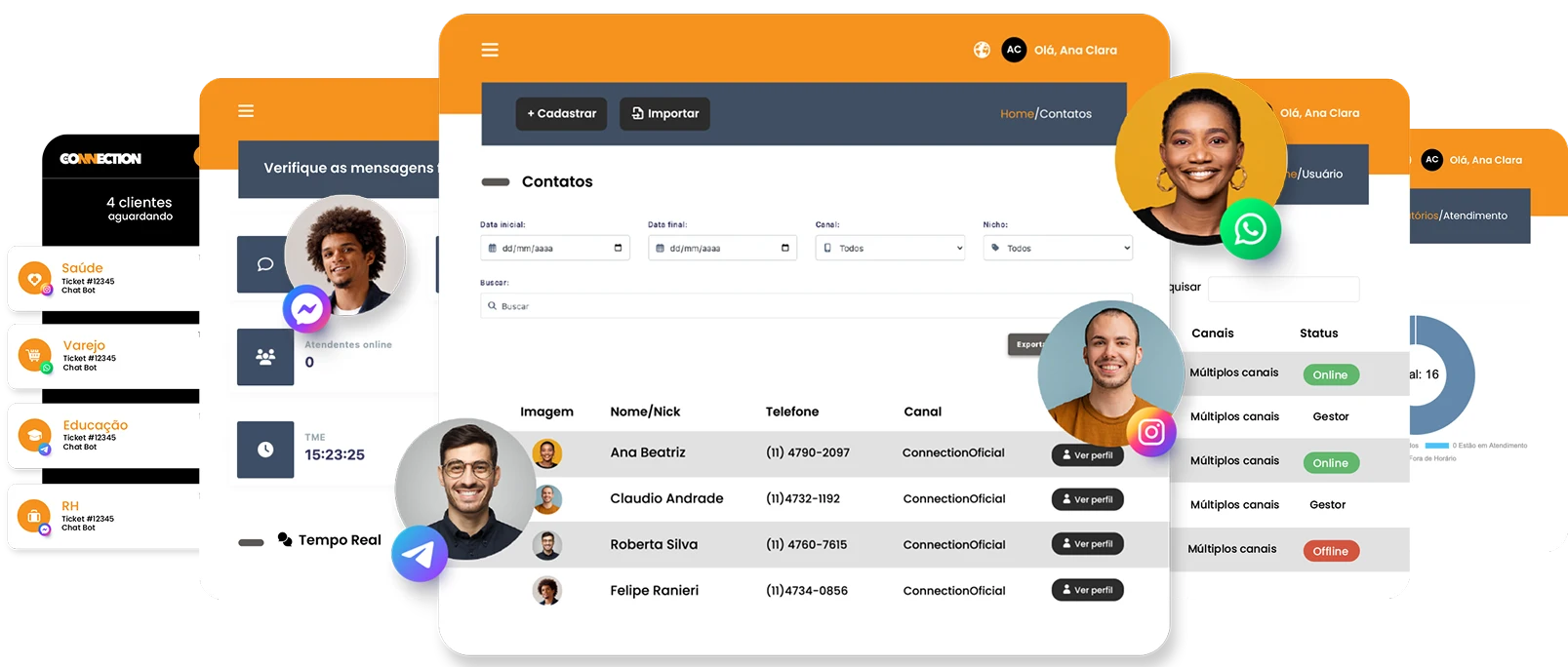Expand the Nicho dropdown

tap(1058, 249)
